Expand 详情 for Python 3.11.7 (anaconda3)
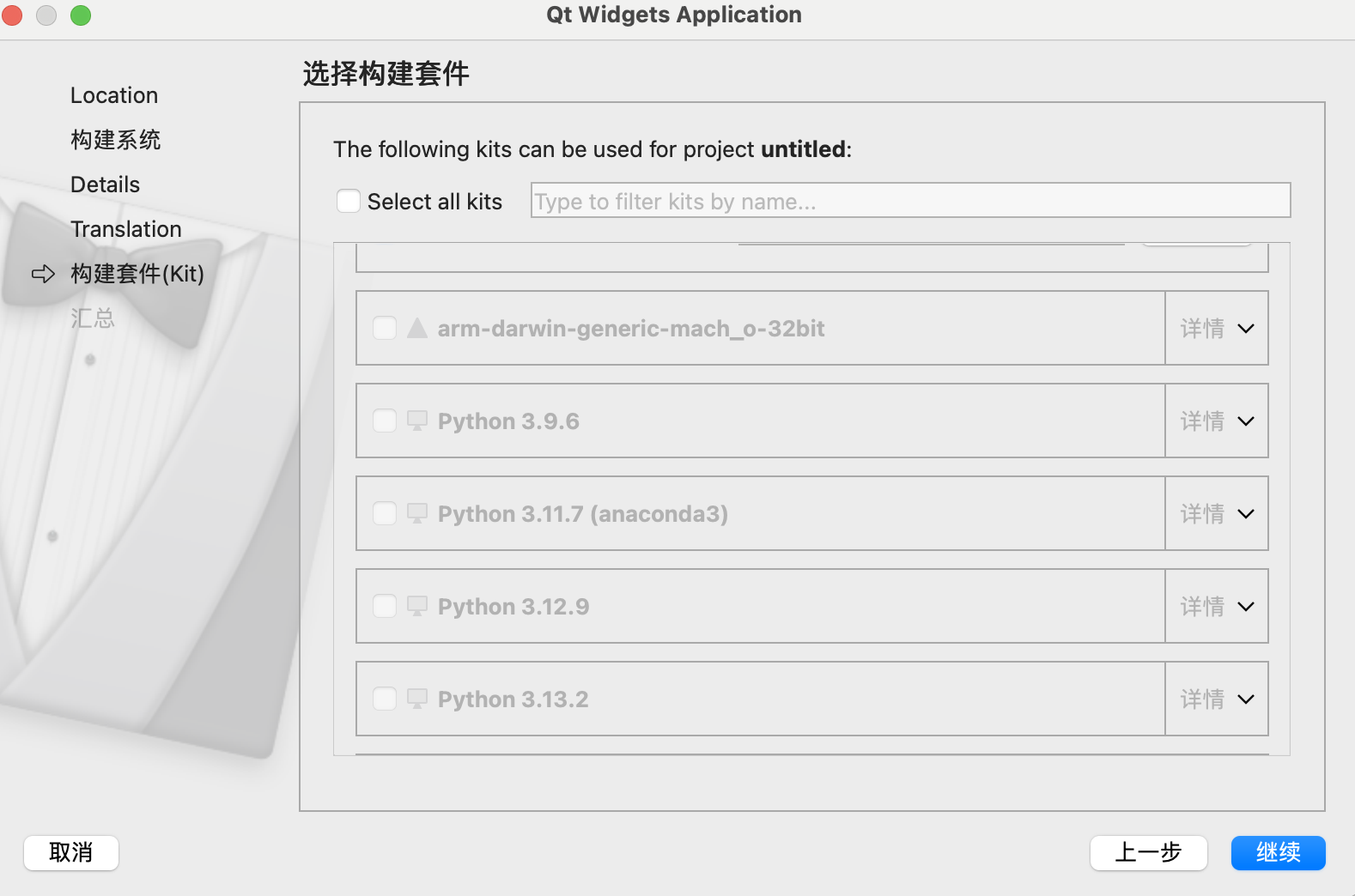The image size is (1355, 896). pos(1217,514)
